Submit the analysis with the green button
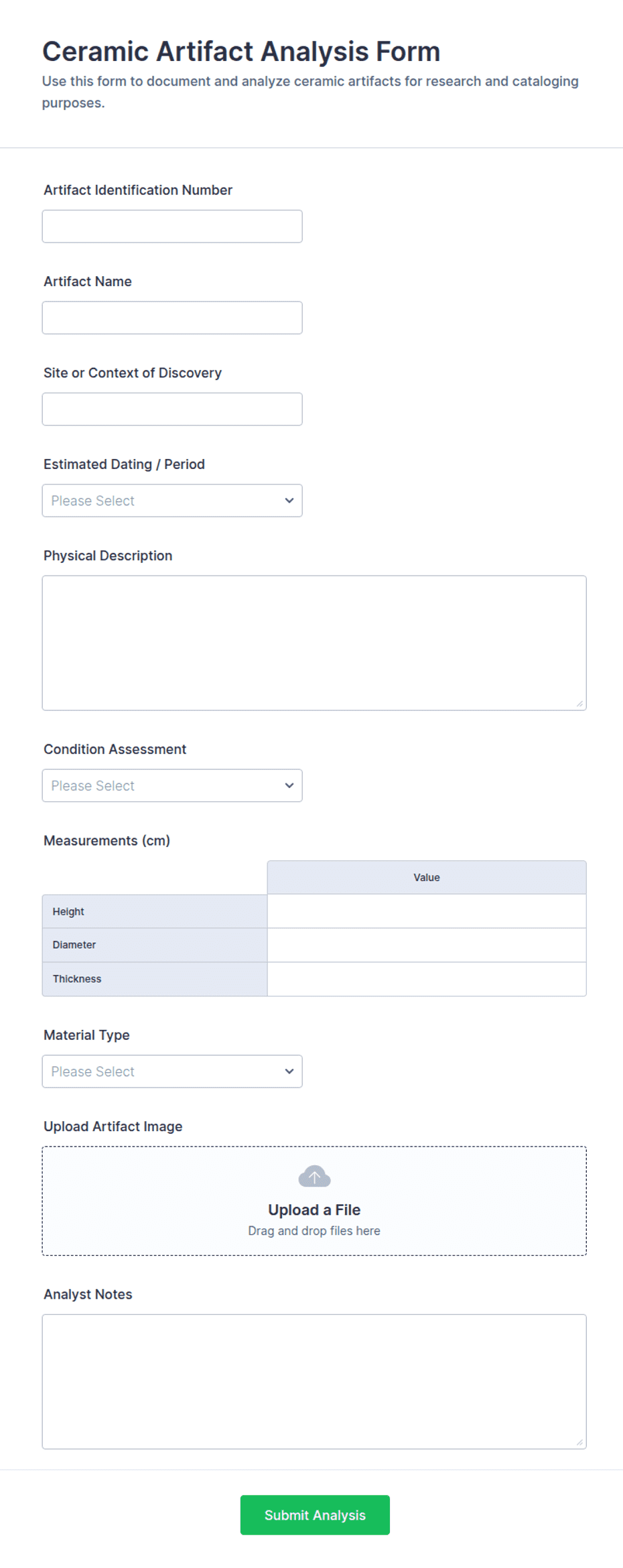Viewport: 623px width, 1568px height. click(315, 1514)
